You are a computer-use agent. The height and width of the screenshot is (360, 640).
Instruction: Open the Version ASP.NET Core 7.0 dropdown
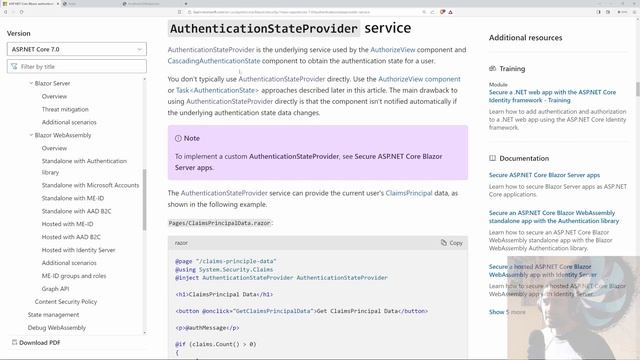[x=77, y=49]
